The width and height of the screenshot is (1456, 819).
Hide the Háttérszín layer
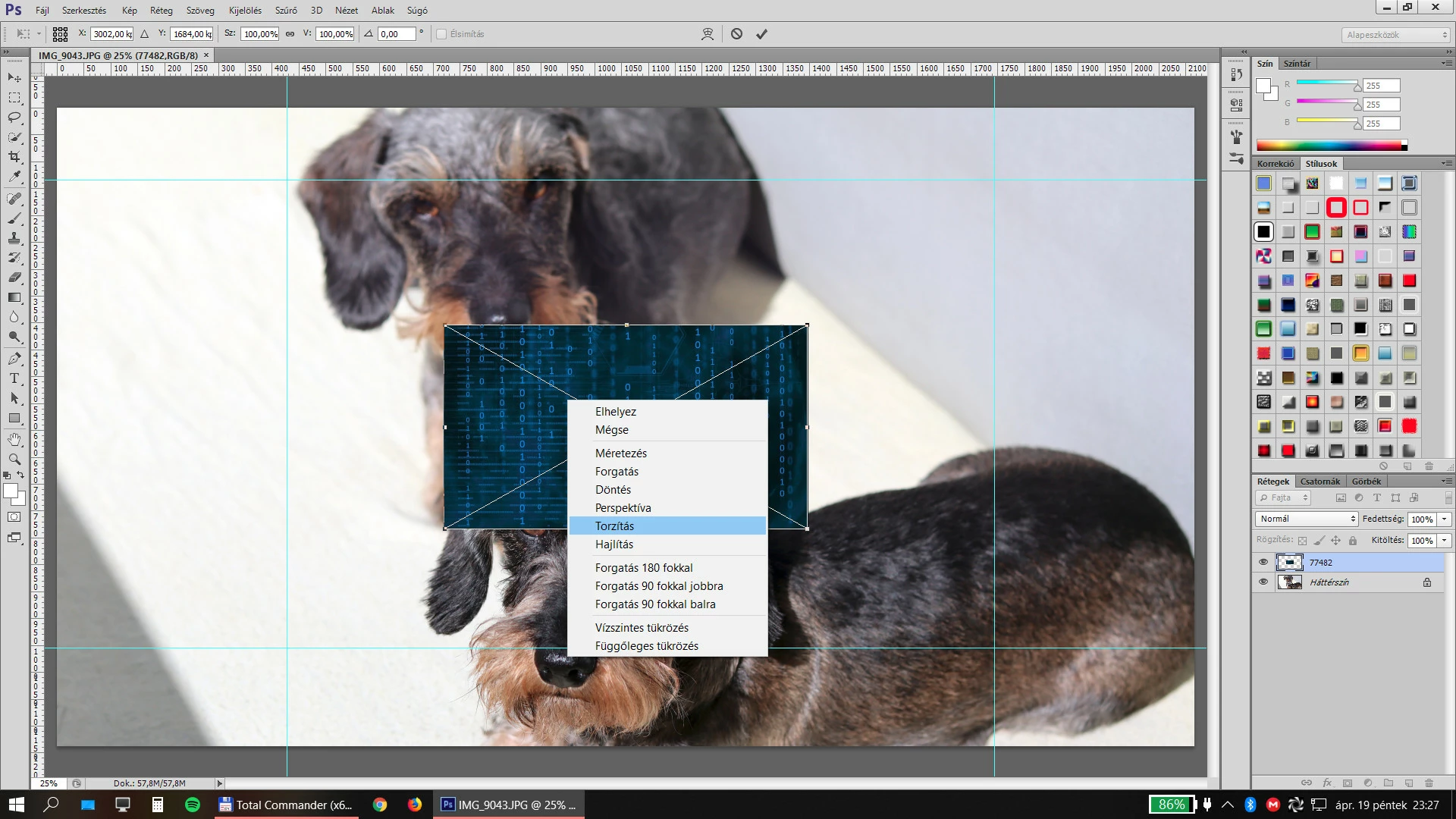[1263, 582]
